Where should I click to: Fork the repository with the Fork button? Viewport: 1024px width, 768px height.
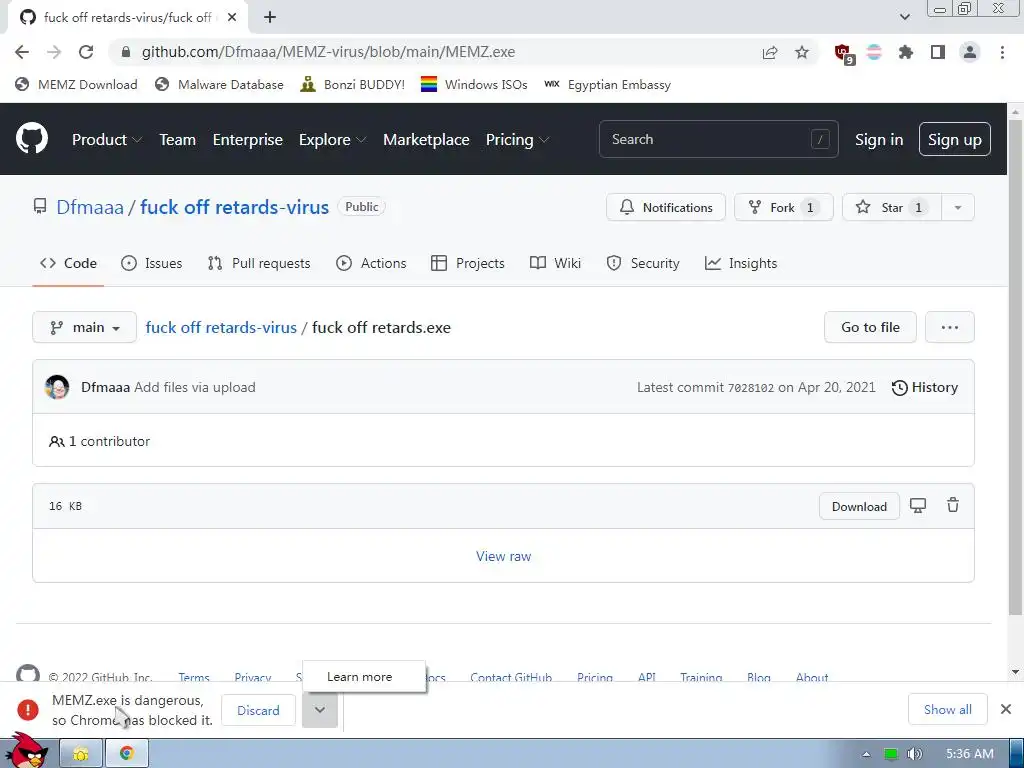pyautogui.click(x=784, y=208)
